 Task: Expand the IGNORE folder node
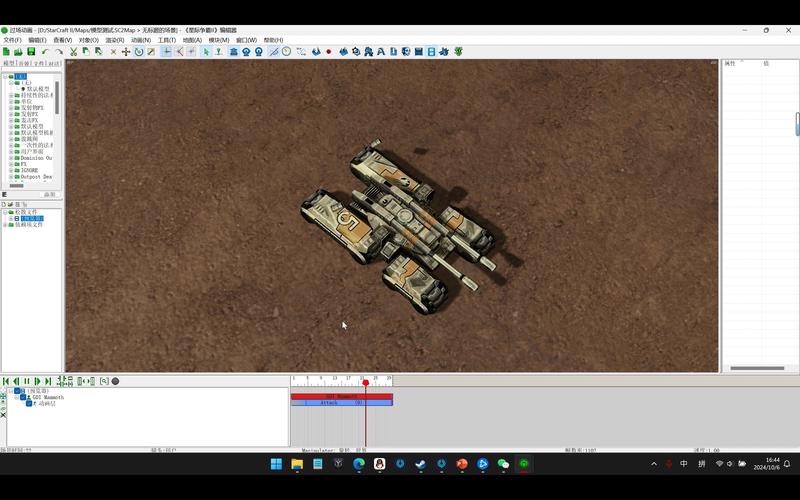pos(11,170)
